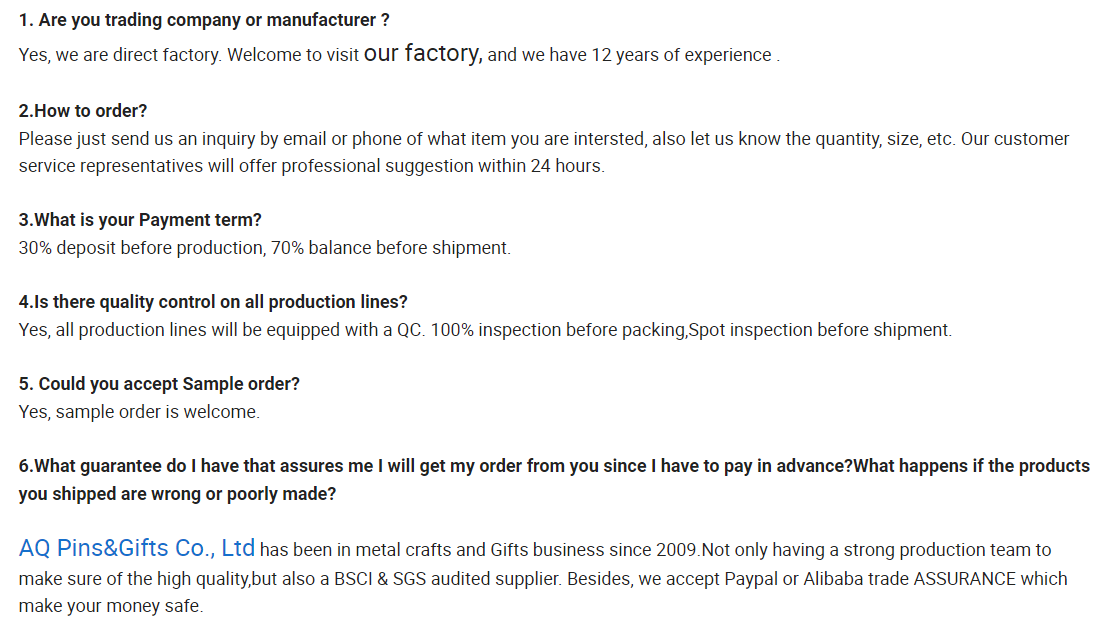Click the "What is your Payment term?" heading
The image size is (1116, 625).
[140, 220]
